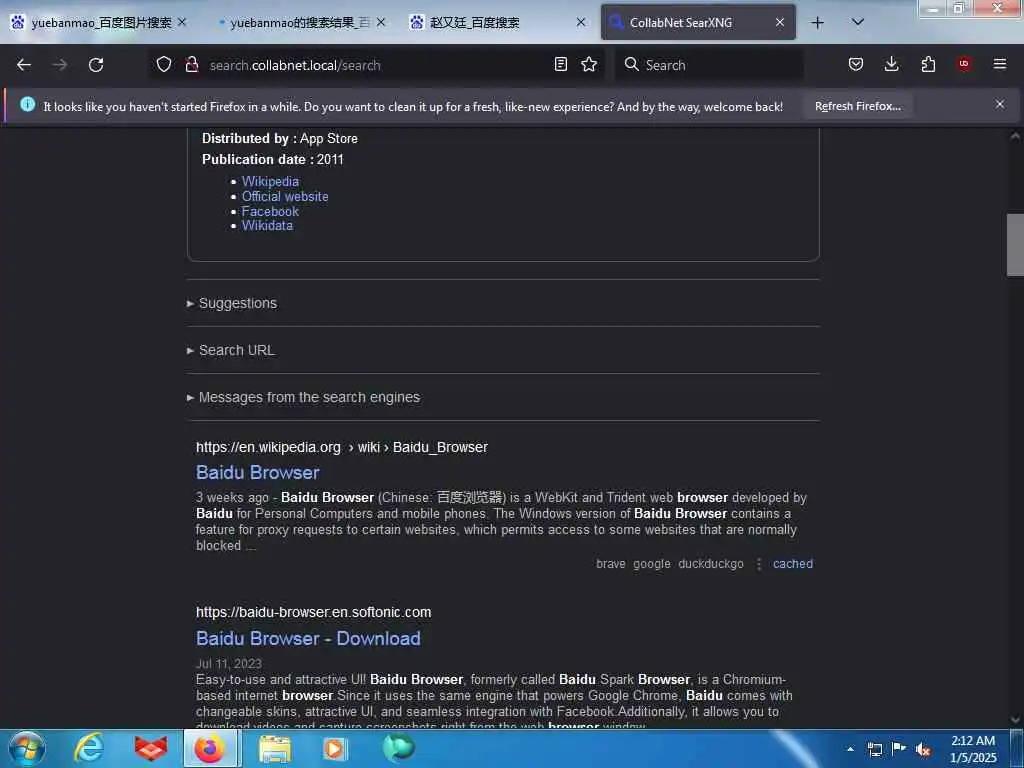Switch to yuebanmao Baidu image search tab
The width and height of the screenshot is (1024, 768).
101,22
